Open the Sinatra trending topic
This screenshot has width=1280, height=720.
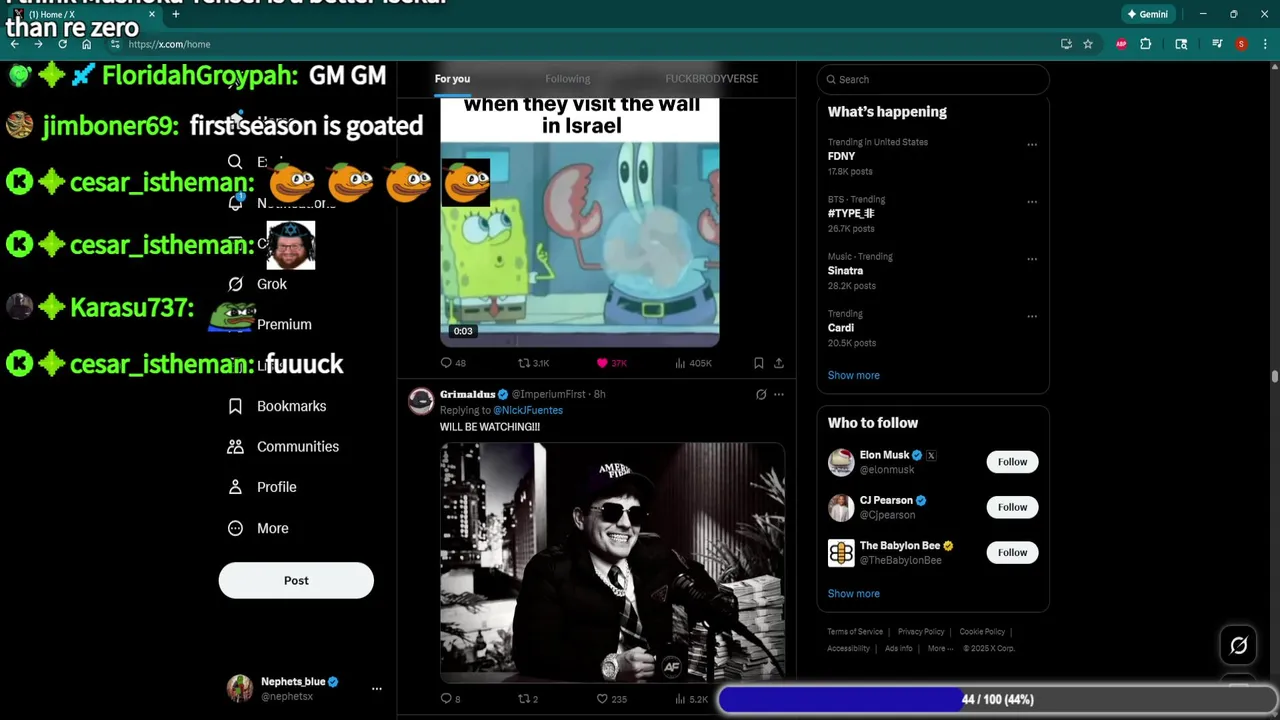tap(845, 271)
